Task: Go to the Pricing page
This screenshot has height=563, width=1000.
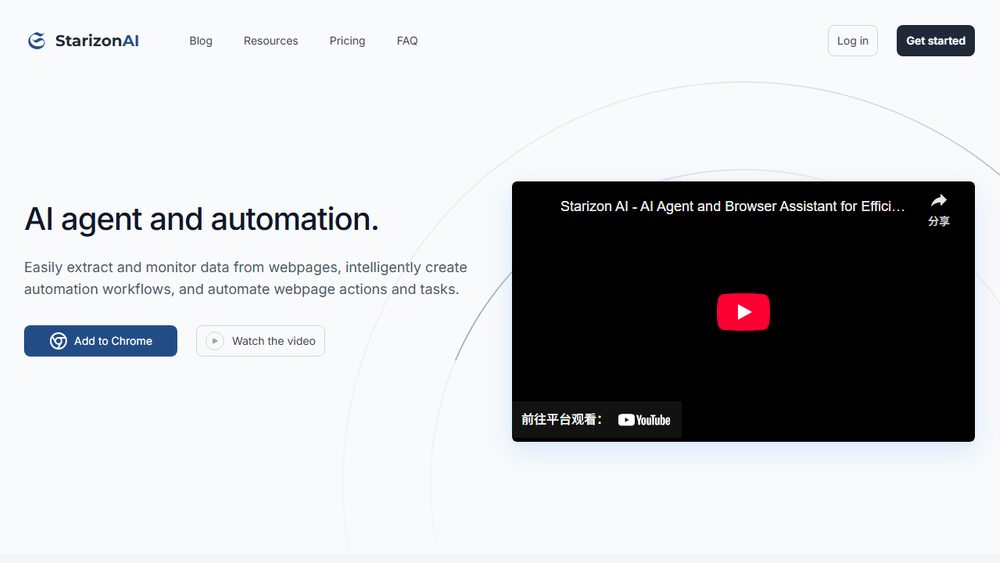Action: click(x=347, y=41)
